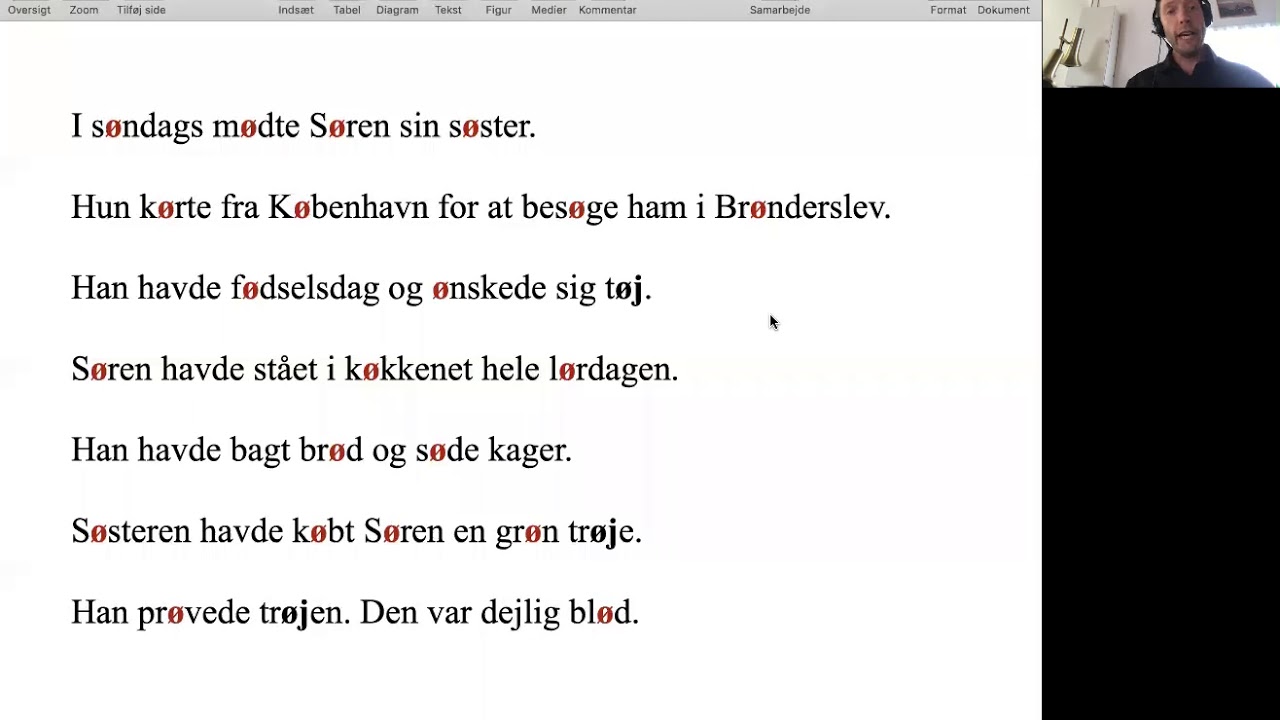The image size is (1280, 720).
Task: Click the word "kørte"
Action: coord(175,208)
